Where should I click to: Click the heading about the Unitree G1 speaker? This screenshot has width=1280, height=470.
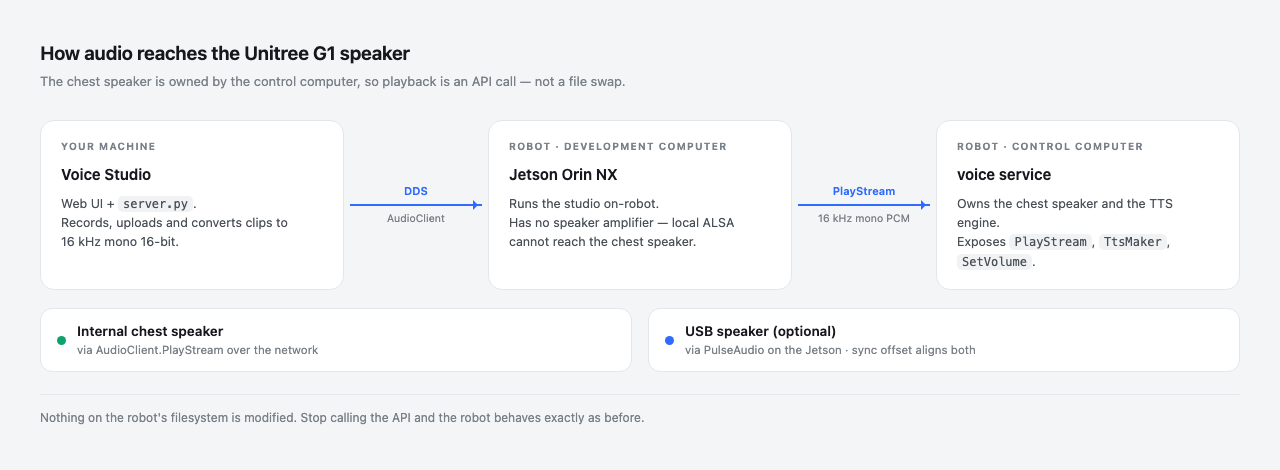coord(225,54)
